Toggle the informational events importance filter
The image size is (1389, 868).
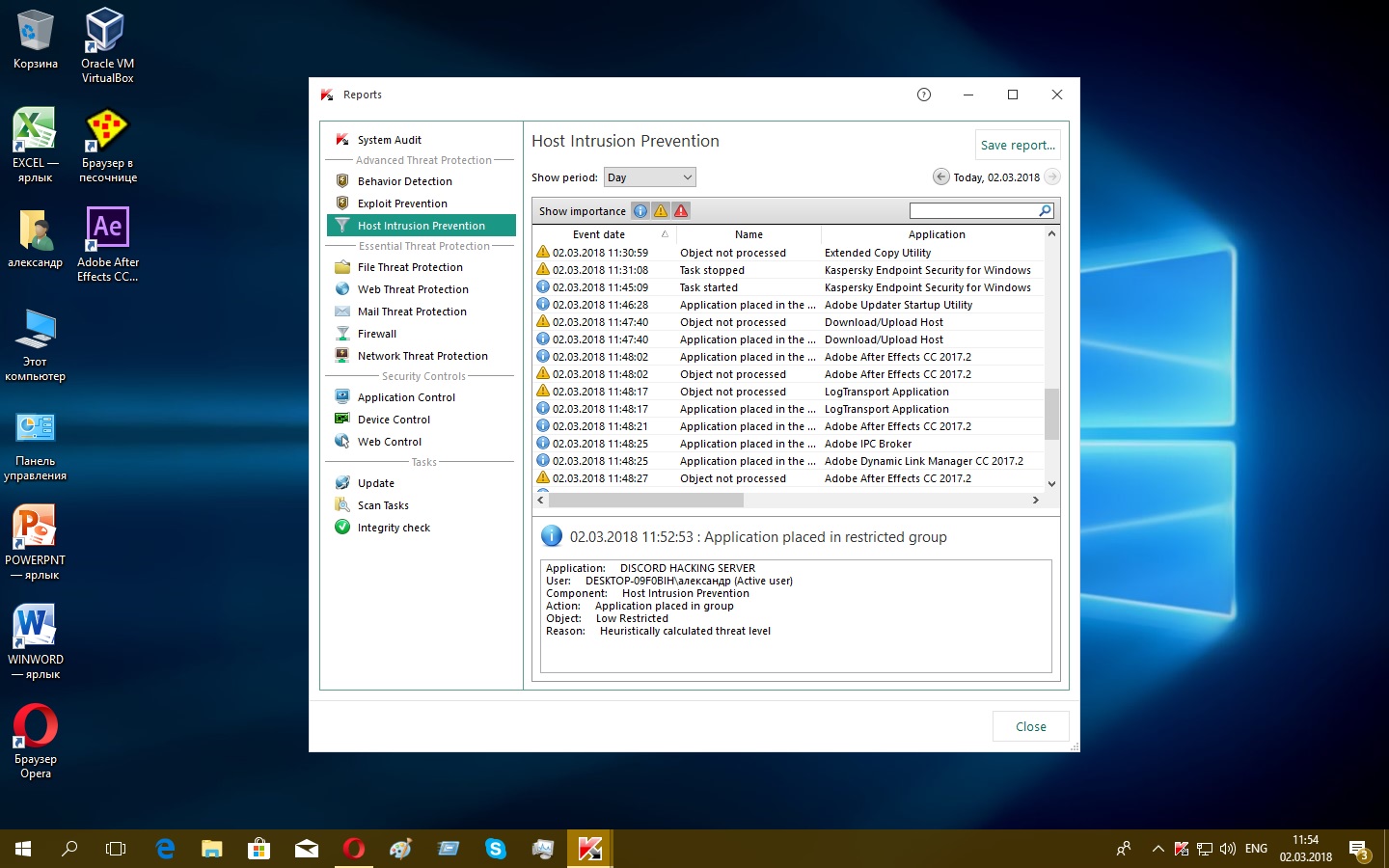click(640, 211)
